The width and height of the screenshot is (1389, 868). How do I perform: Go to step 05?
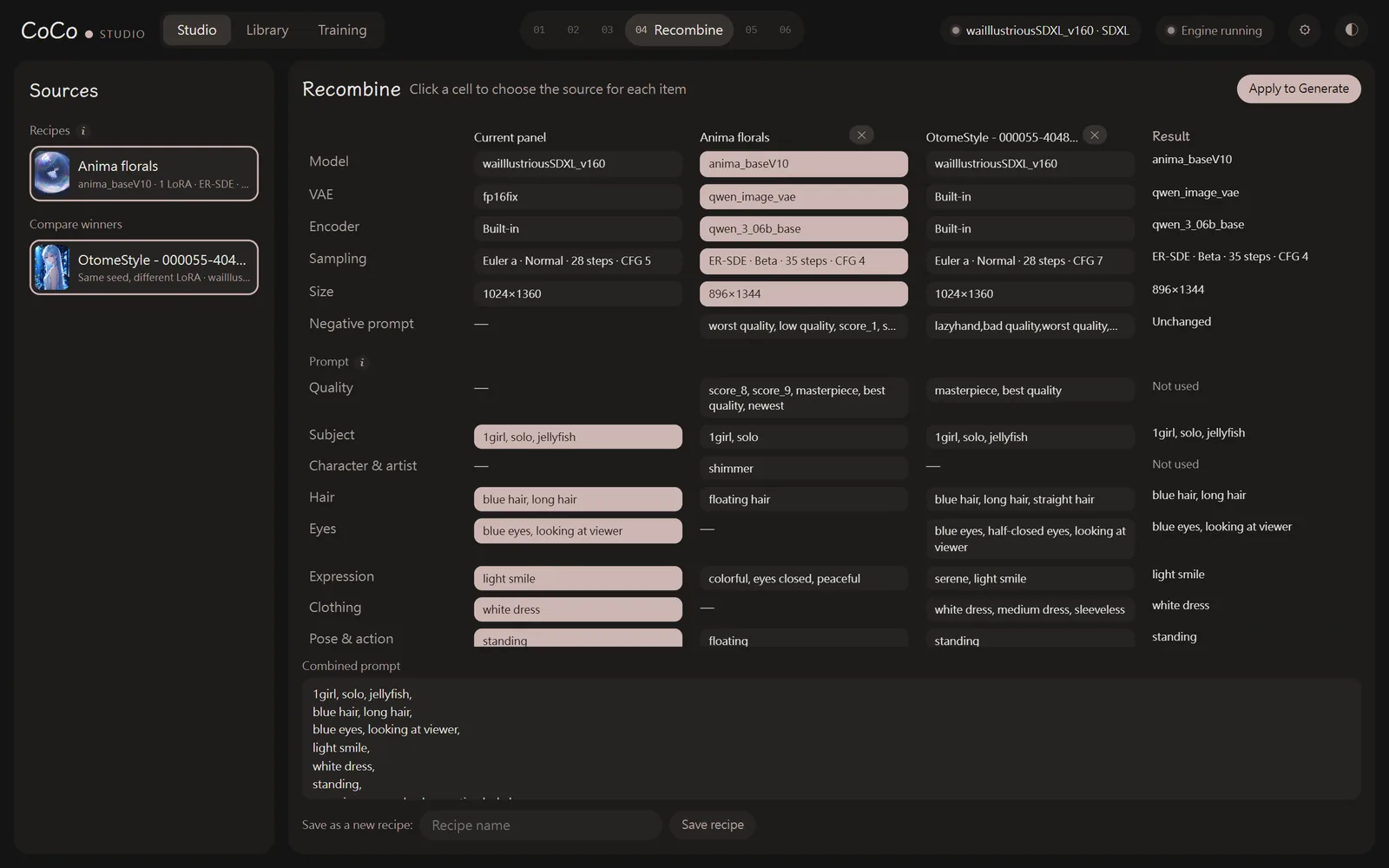[x=751, y=30]
